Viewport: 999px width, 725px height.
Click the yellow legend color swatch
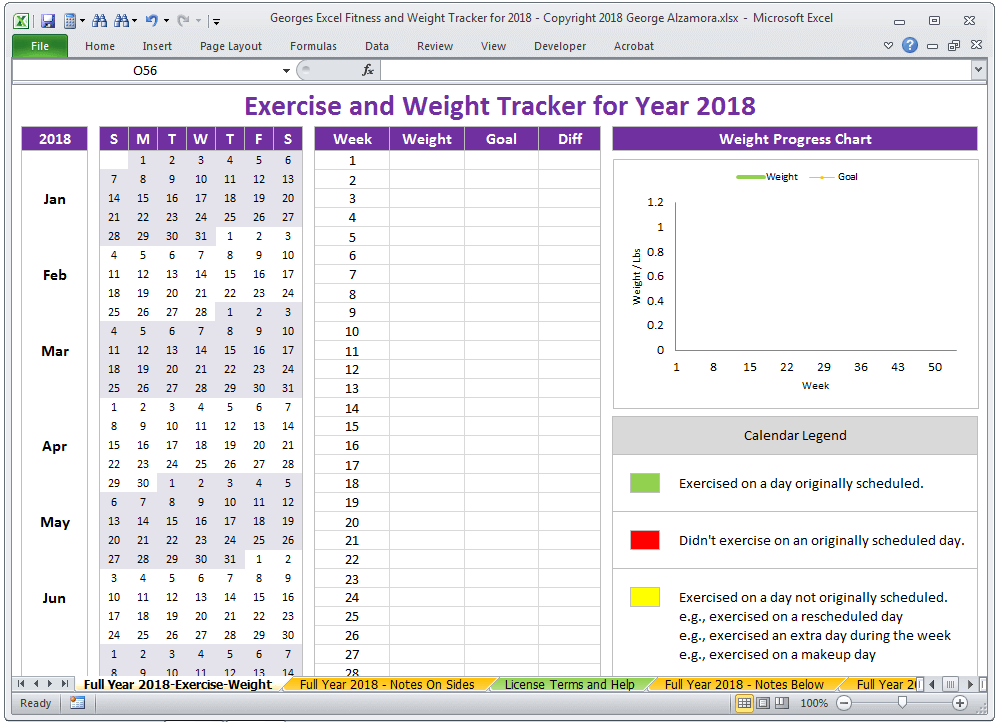coord(645,597)
